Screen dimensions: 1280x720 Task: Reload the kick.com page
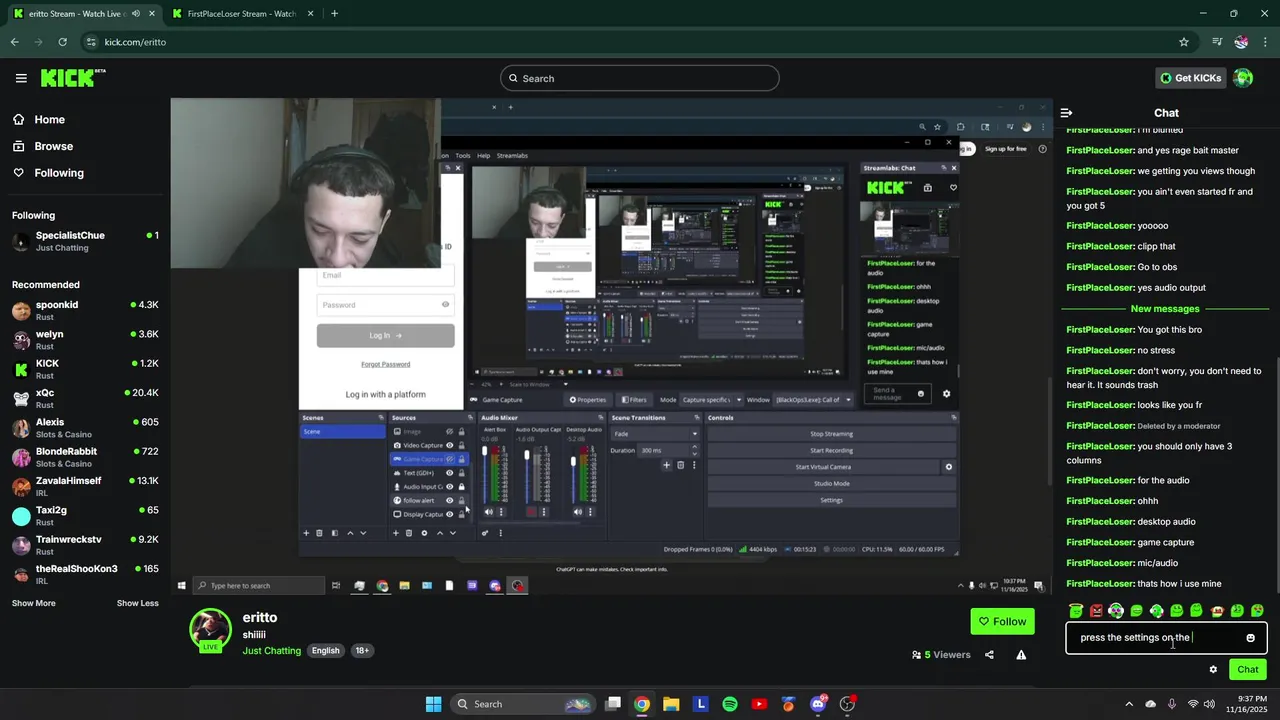coord(62,42)
